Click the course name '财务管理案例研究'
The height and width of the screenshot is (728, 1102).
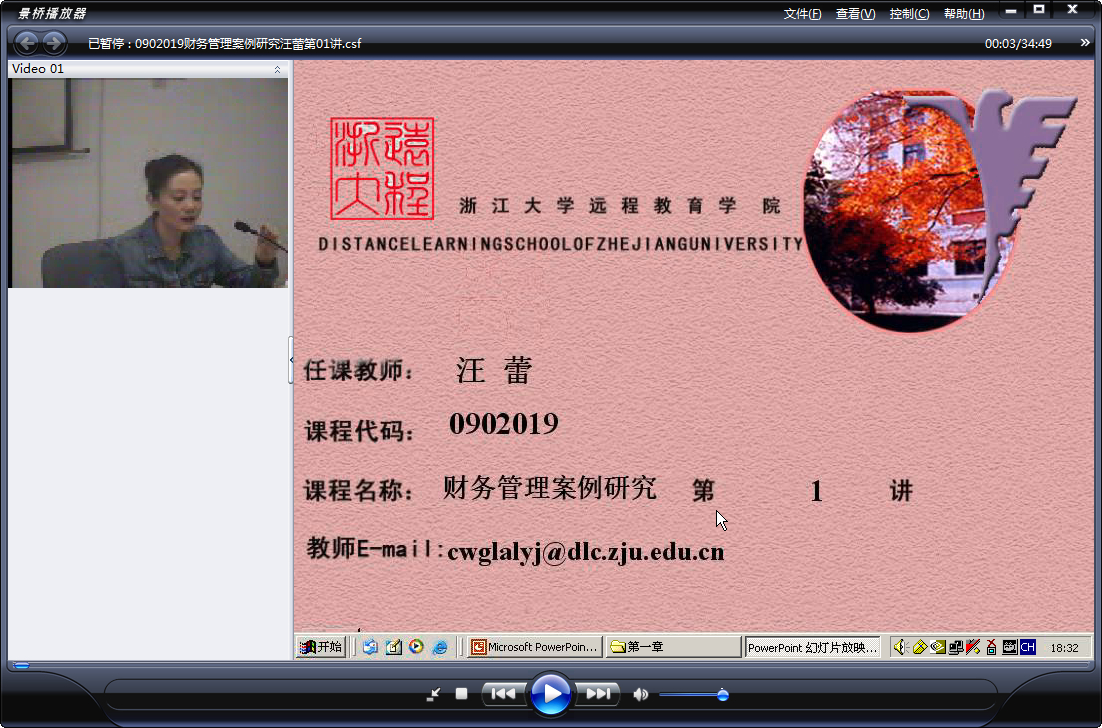(x=549, y=487)
